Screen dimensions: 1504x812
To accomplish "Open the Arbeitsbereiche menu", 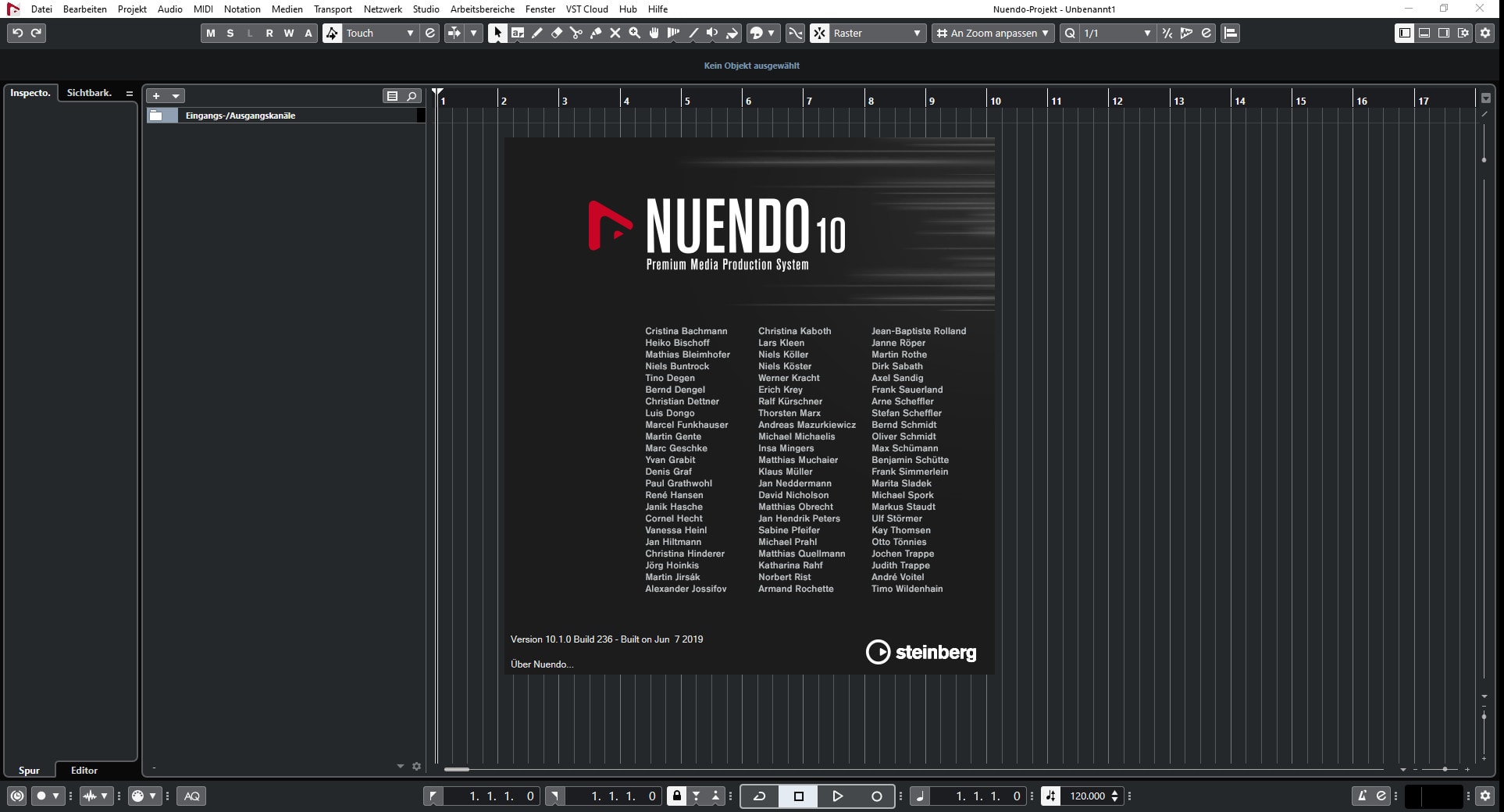I will pyautogui.click(x=482, y=9).
